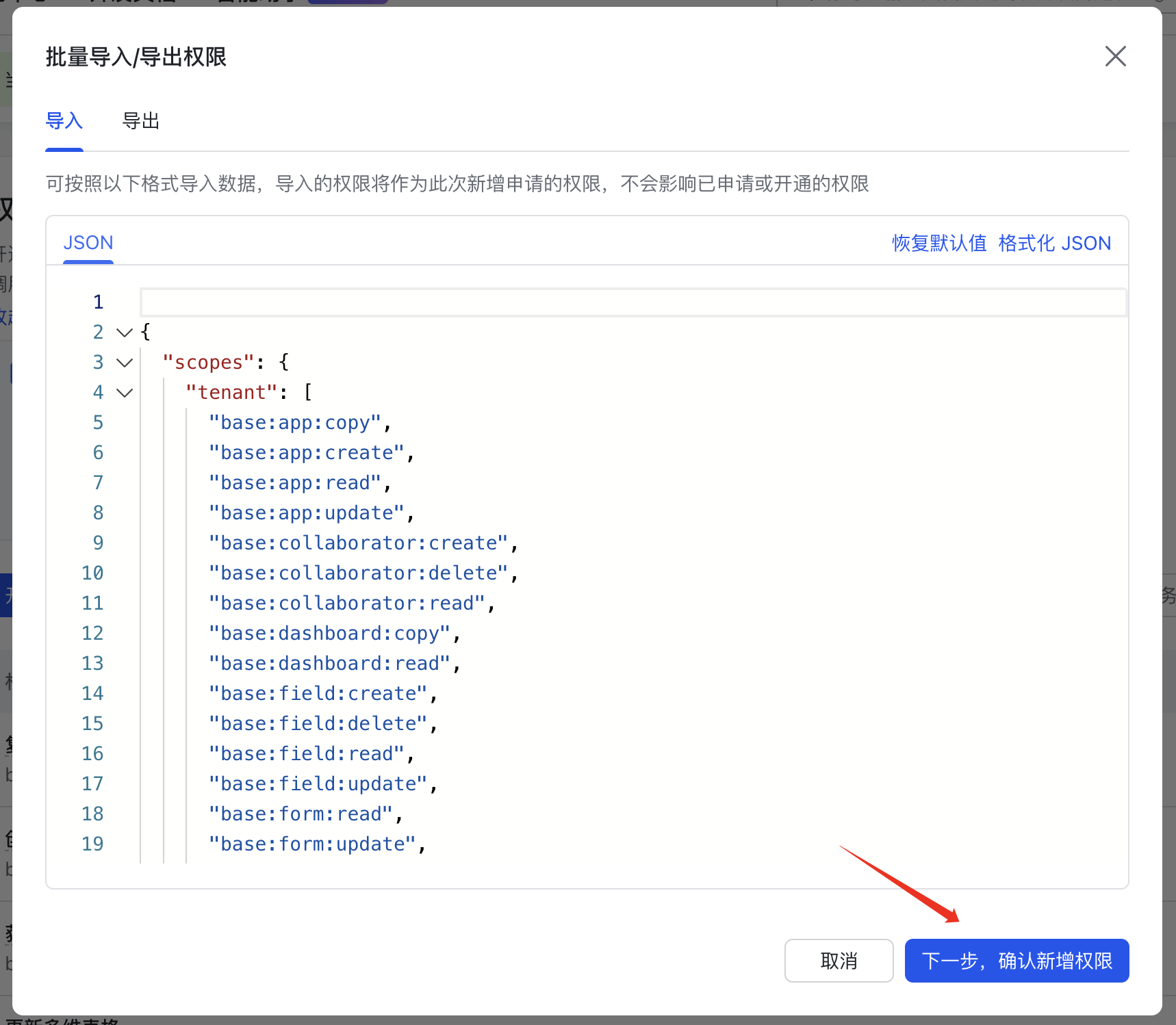
Task: Collapse the root JSON object on line 2
Action: (124, 332)
